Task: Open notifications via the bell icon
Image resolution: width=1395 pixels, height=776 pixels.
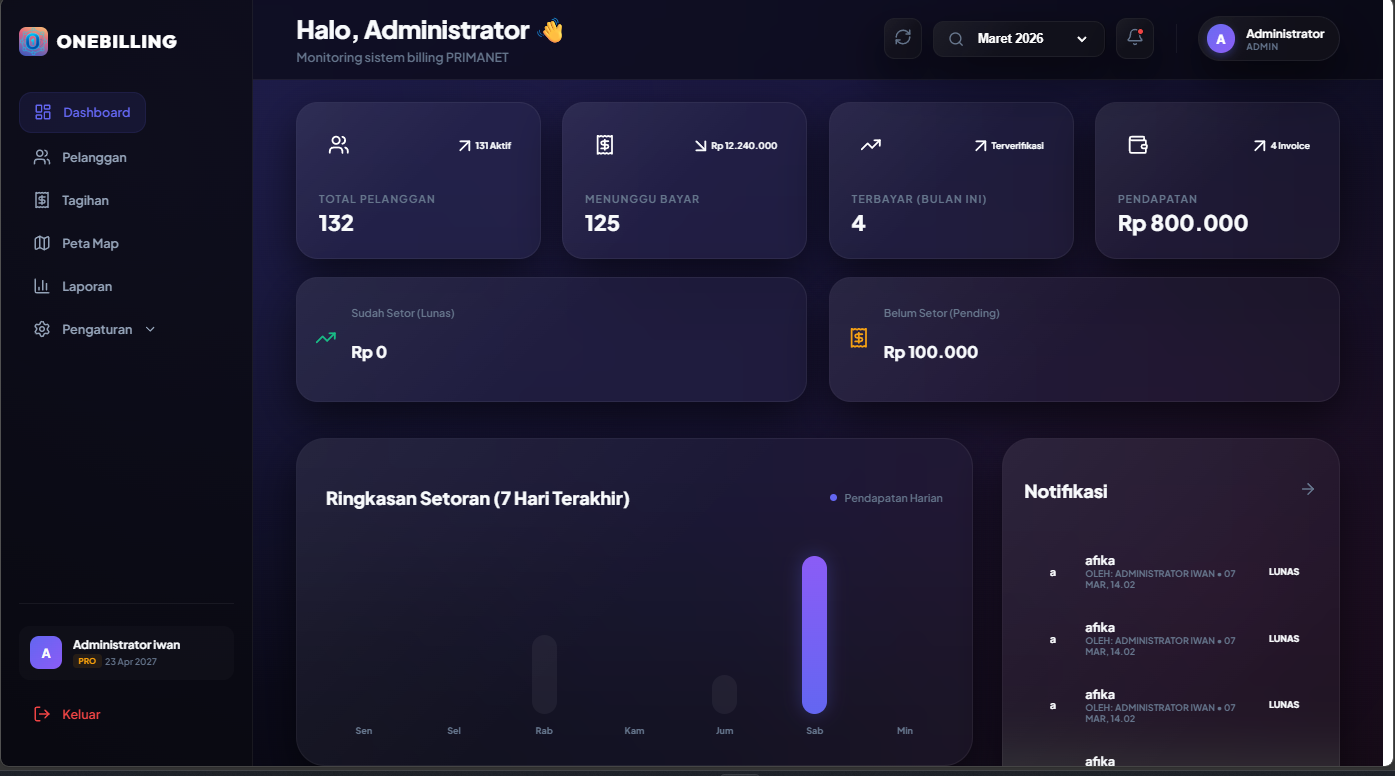Action: click(x=1134, y=38)
